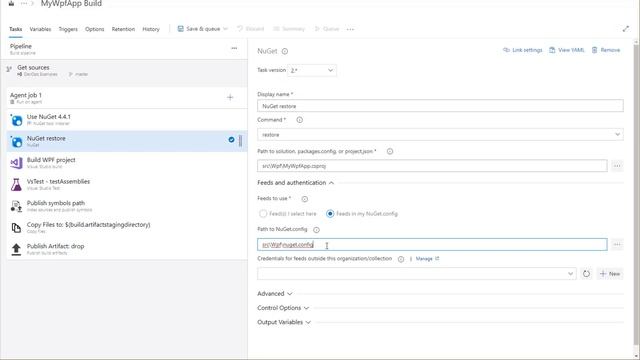
Task: Open the Command restore dropdown
Action: 440,134
